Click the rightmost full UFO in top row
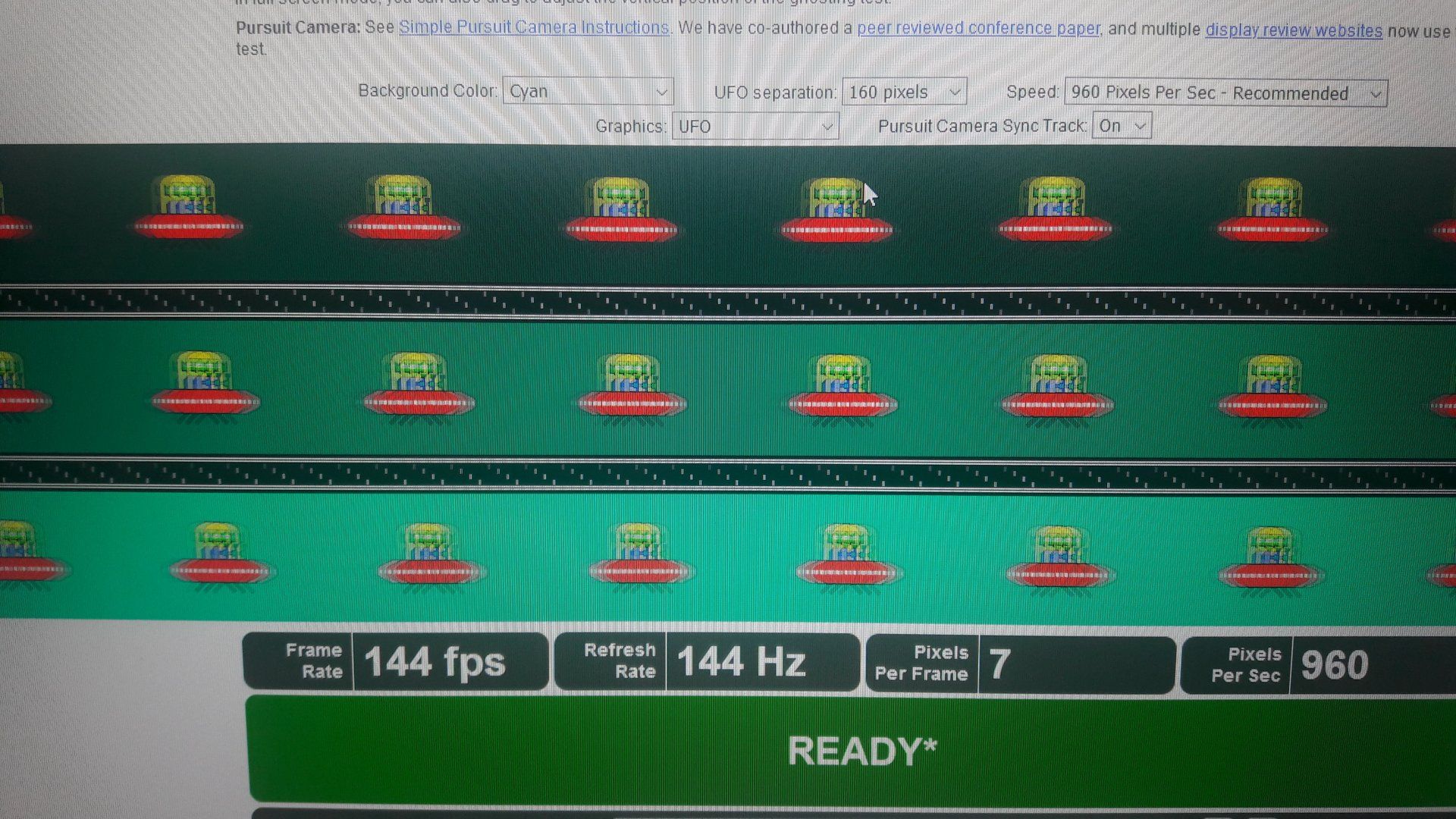The image size is (1456, 819). point(1272,210)
